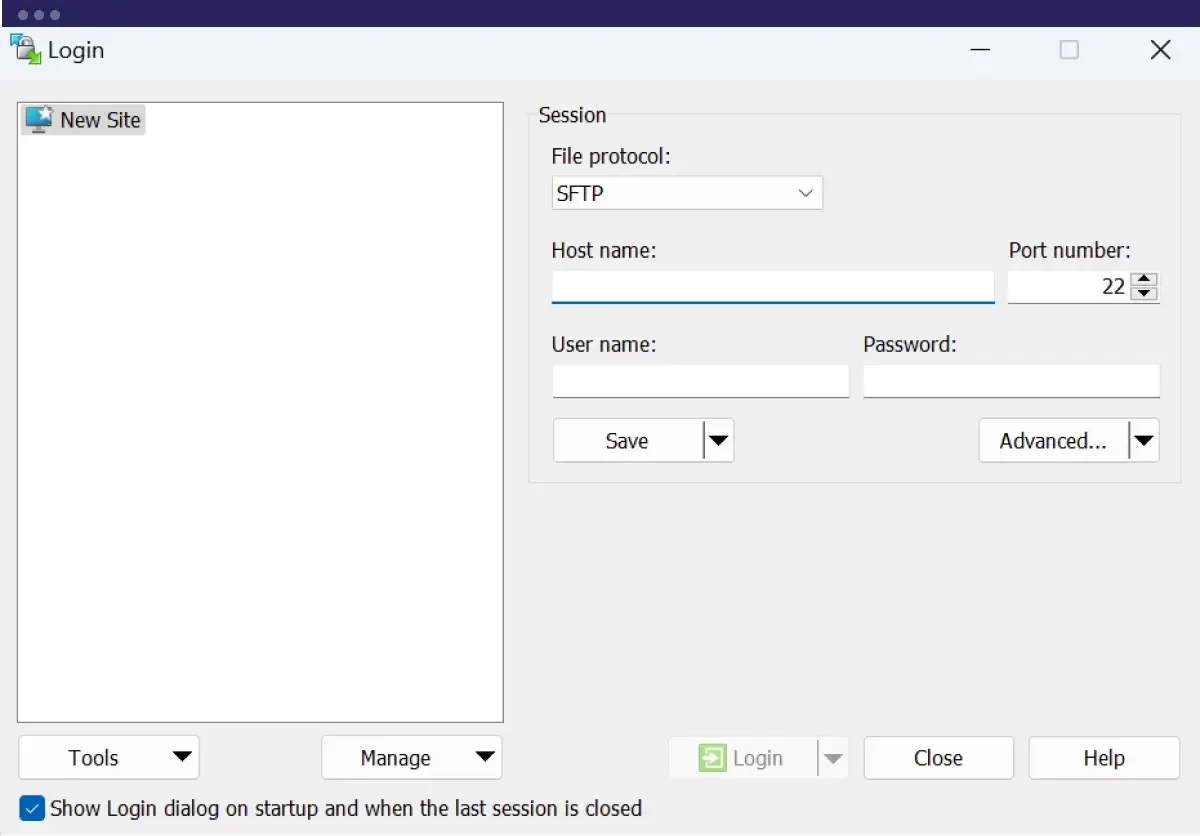Open Advanced settings
Screen dimensions: 1200x836
(1053, 441)
